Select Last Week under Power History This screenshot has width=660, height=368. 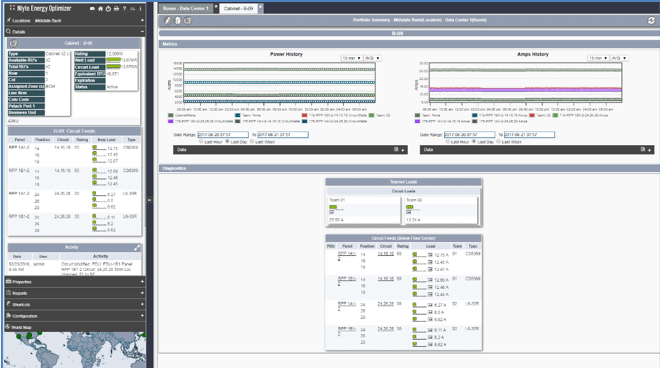point(252,141)
